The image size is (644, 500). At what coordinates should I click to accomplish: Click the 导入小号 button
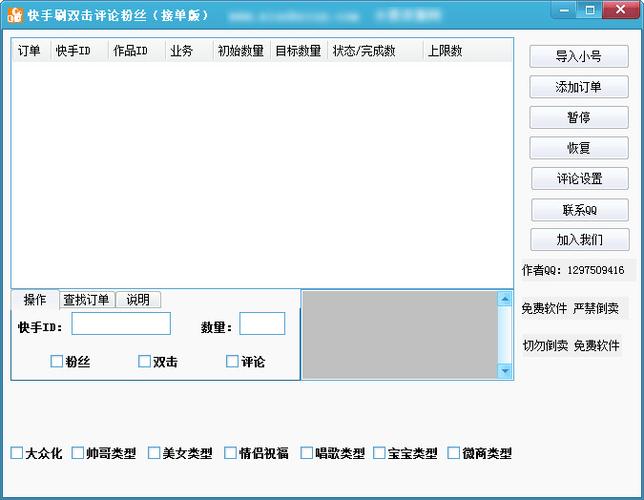[x=579, y=56]
